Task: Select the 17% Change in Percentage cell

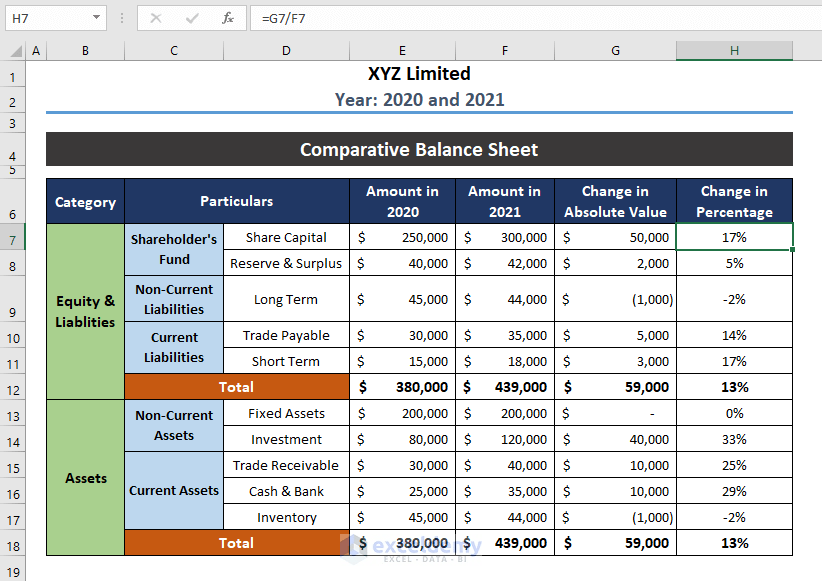Action: pyautogui.click(x=734, y=238)
